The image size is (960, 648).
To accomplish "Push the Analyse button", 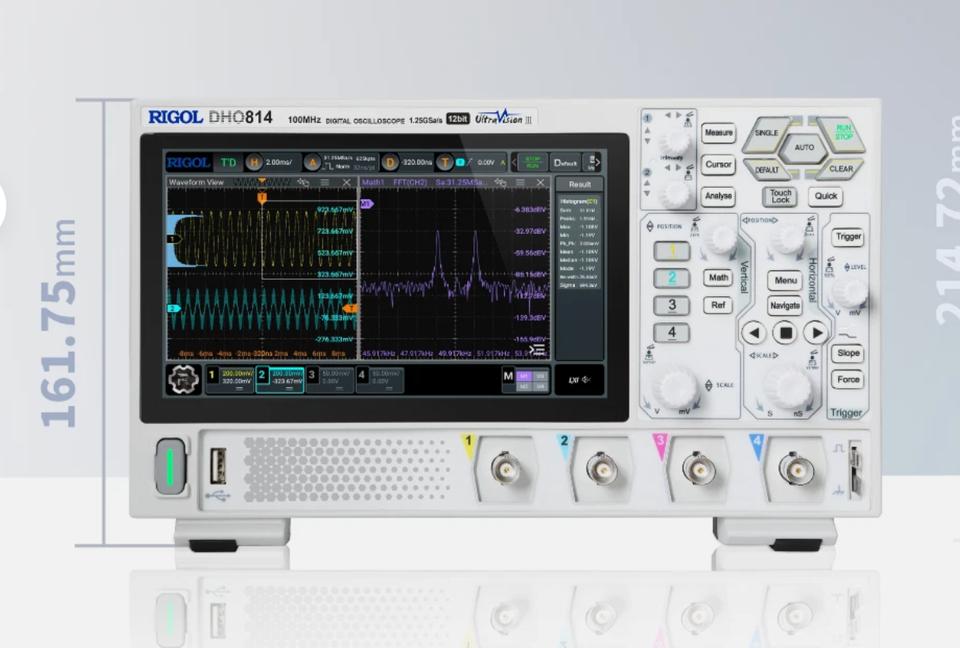I will click(718, 196).
